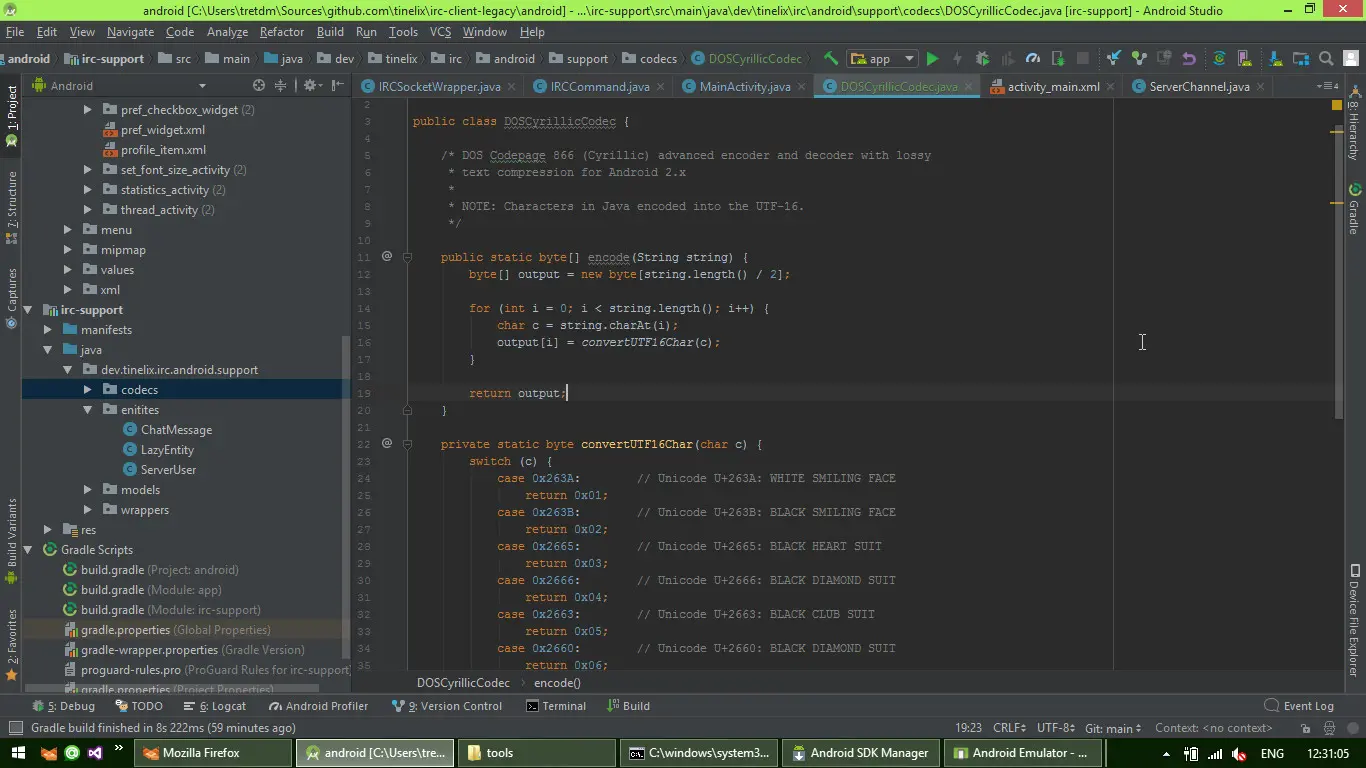1366x768 pixels.
Task: Expand the manifests folder node
Action: [x=48, y=330]
